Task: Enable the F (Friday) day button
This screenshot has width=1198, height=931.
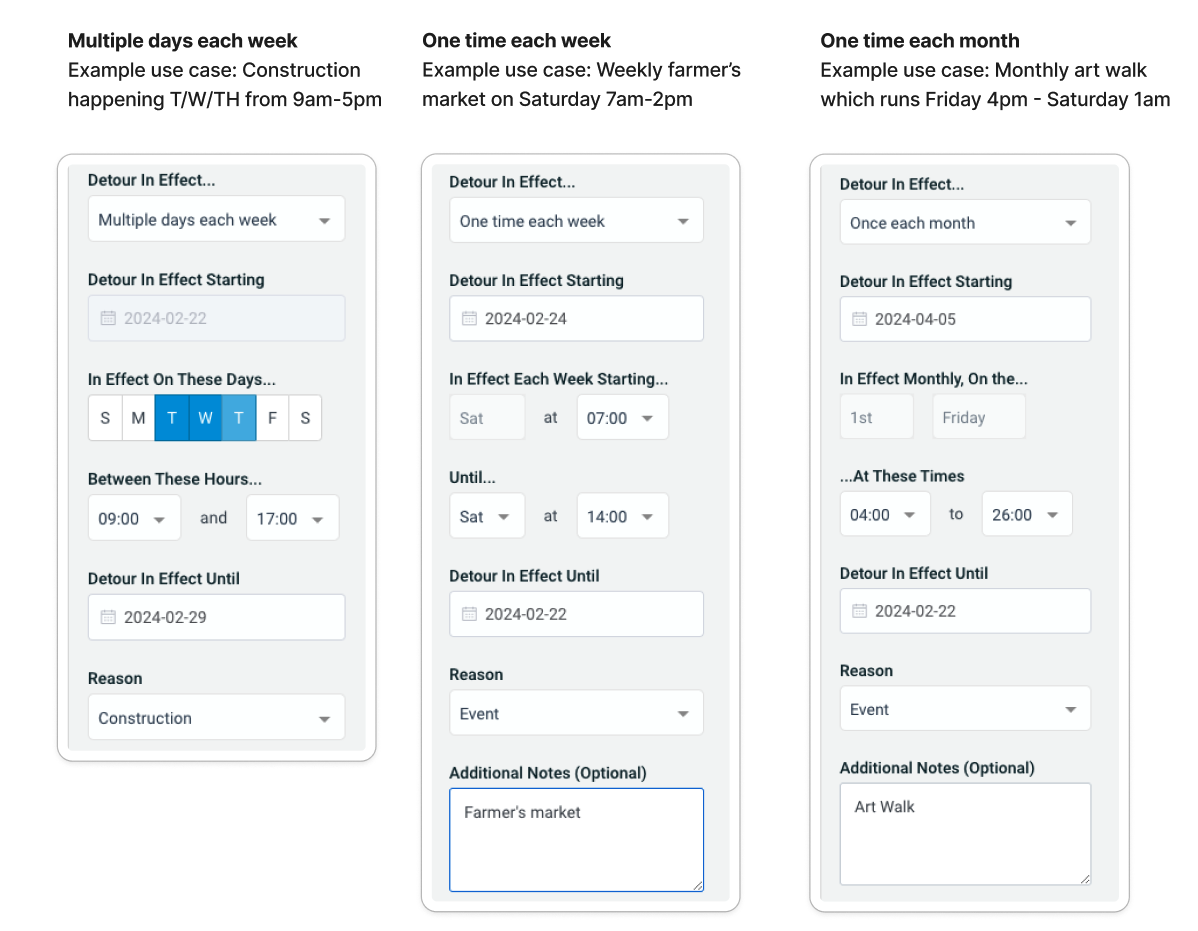Action: point(272,418)
